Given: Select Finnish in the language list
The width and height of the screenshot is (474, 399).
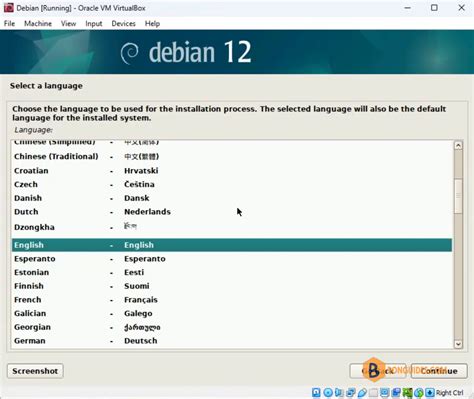Looking at the screenshot, I should 232,286.
